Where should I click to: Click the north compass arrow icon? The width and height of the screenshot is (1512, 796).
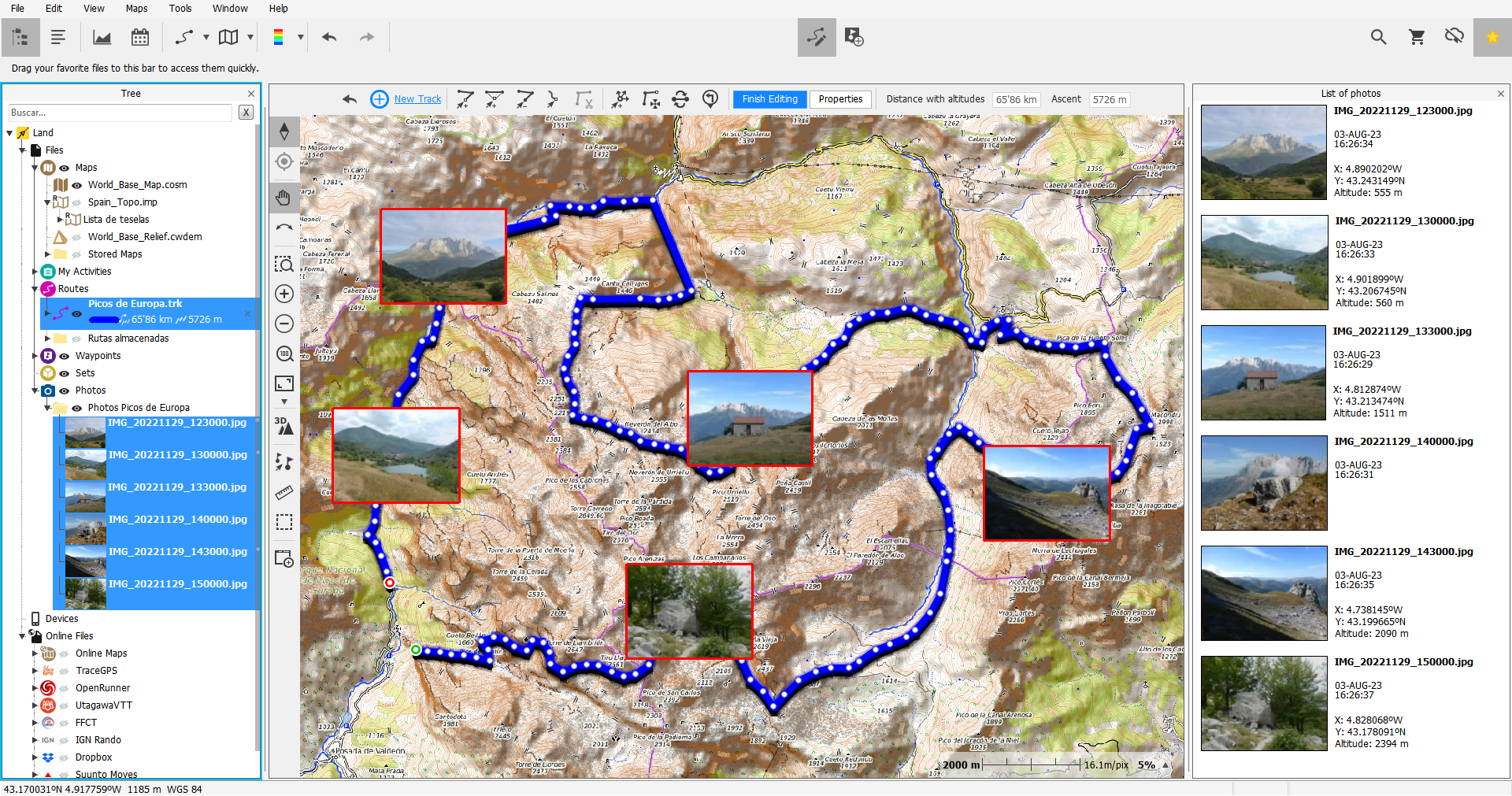[x=284, y=131]
